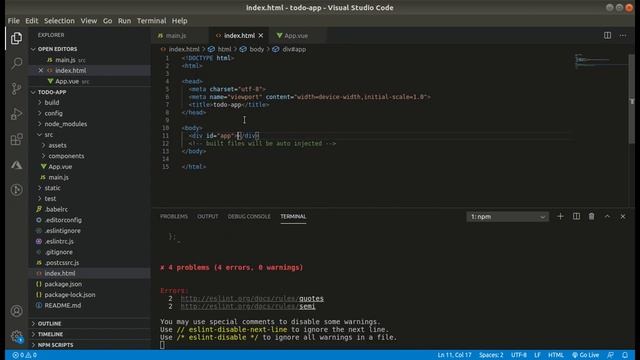Open the Edit menu
The height and width of the screenshot is (360, 640).
coord(31,21)
